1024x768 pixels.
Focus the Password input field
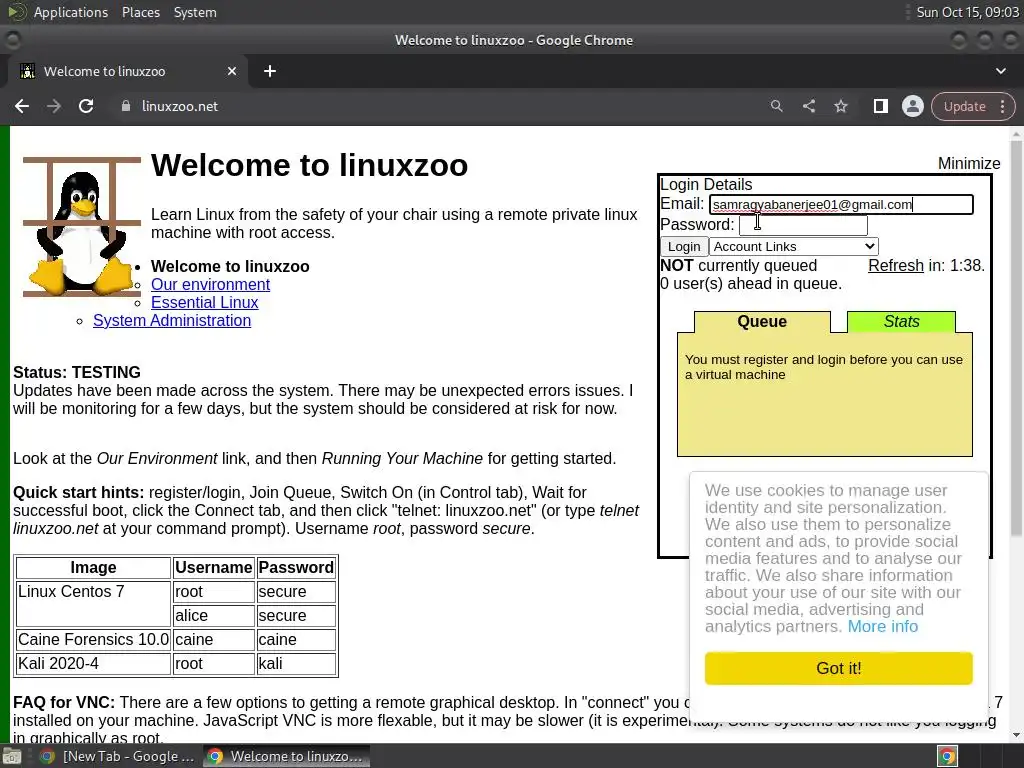pyautogui.click(x=803, y=225)
